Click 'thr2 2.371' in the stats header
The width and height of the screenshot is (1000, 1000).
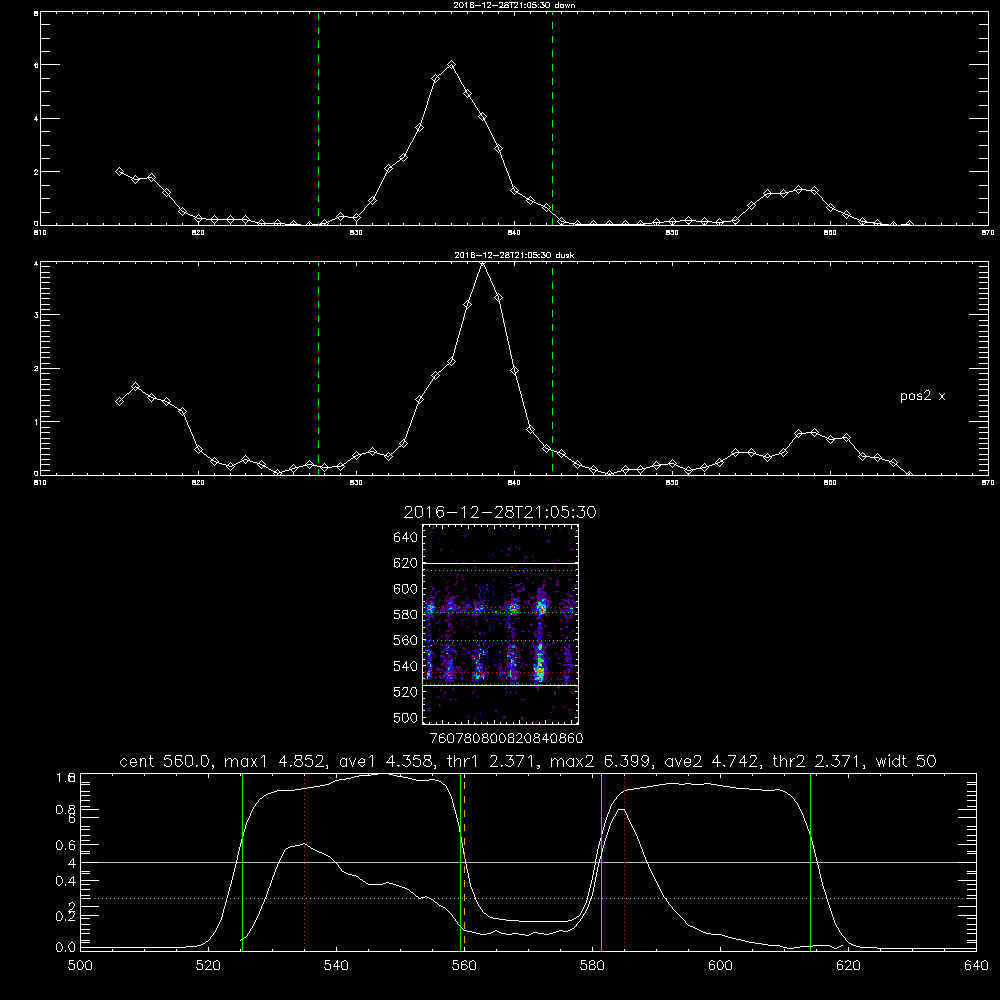818,761
